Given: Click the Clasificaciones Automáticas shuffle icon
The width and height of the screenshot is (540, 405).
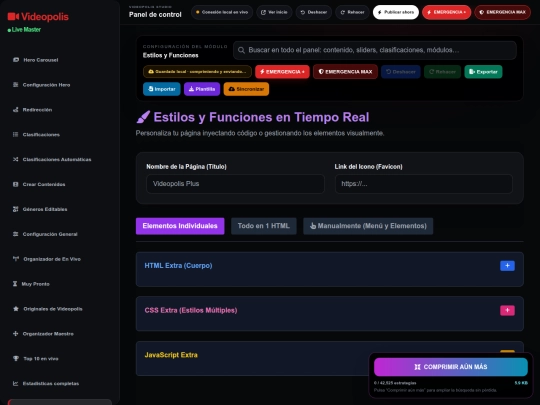Looking at the screenshot, I should click(15, 159).
